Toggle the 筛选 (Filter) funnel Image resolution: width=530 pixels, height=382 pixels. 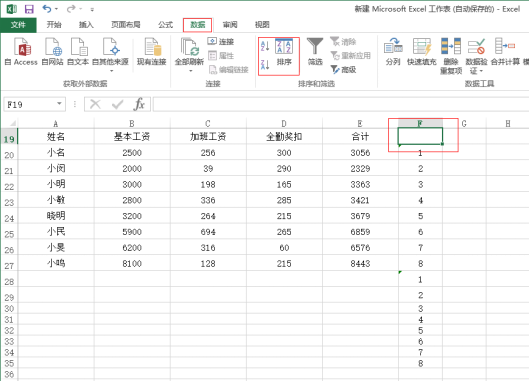[315, 51]
